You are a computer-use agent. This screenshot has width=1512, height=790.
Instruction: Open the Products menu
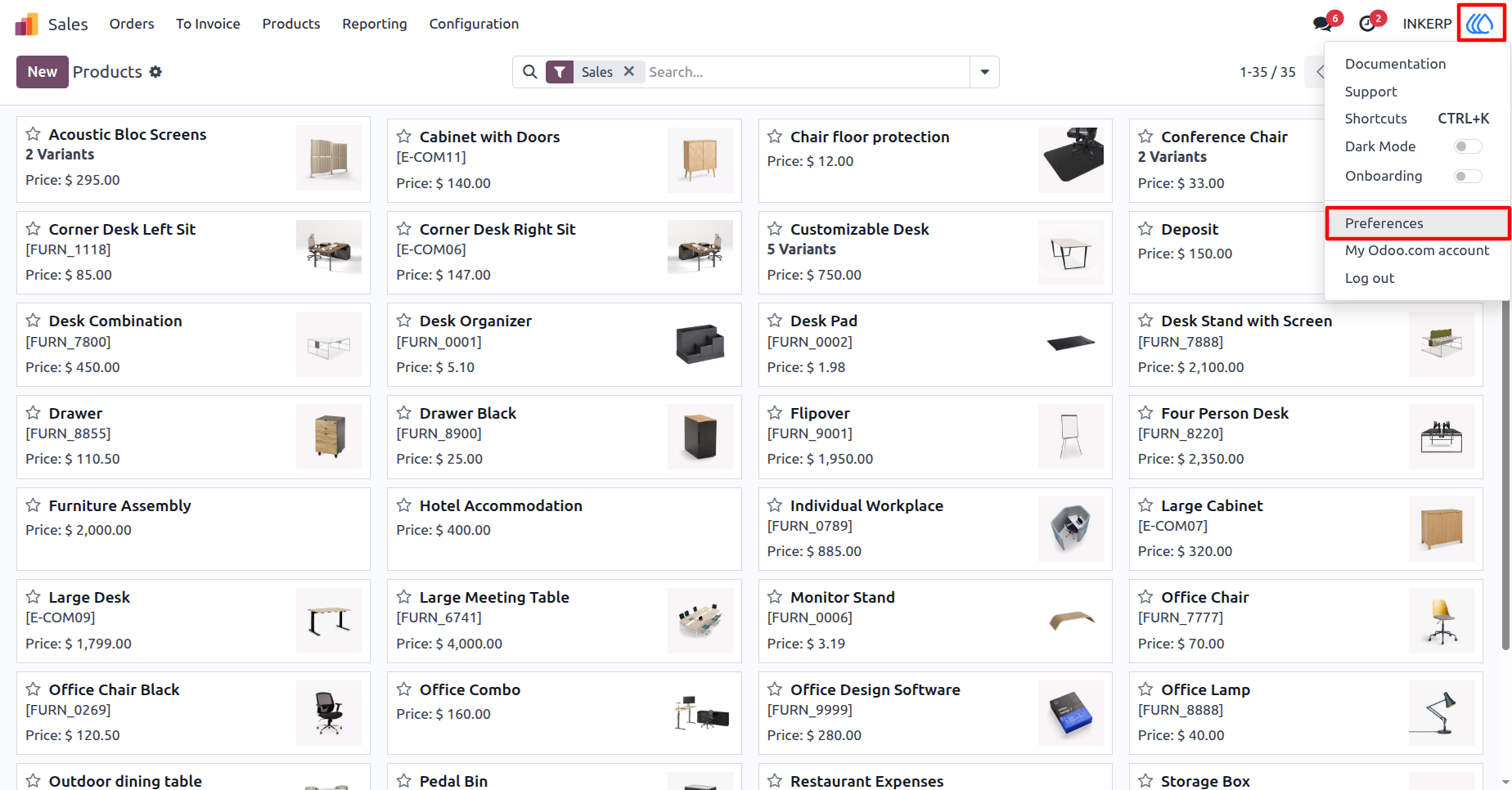[291, 24]
